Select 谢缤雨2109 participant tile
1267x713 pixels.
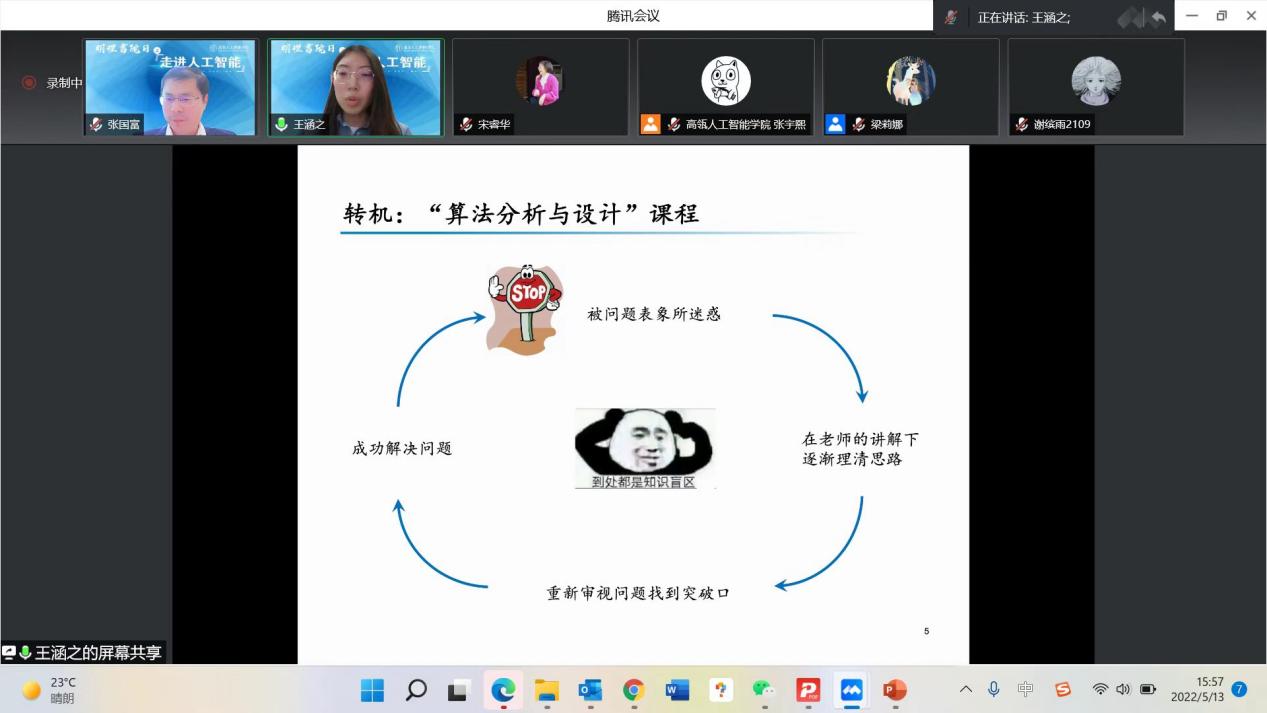(1095, 87)
